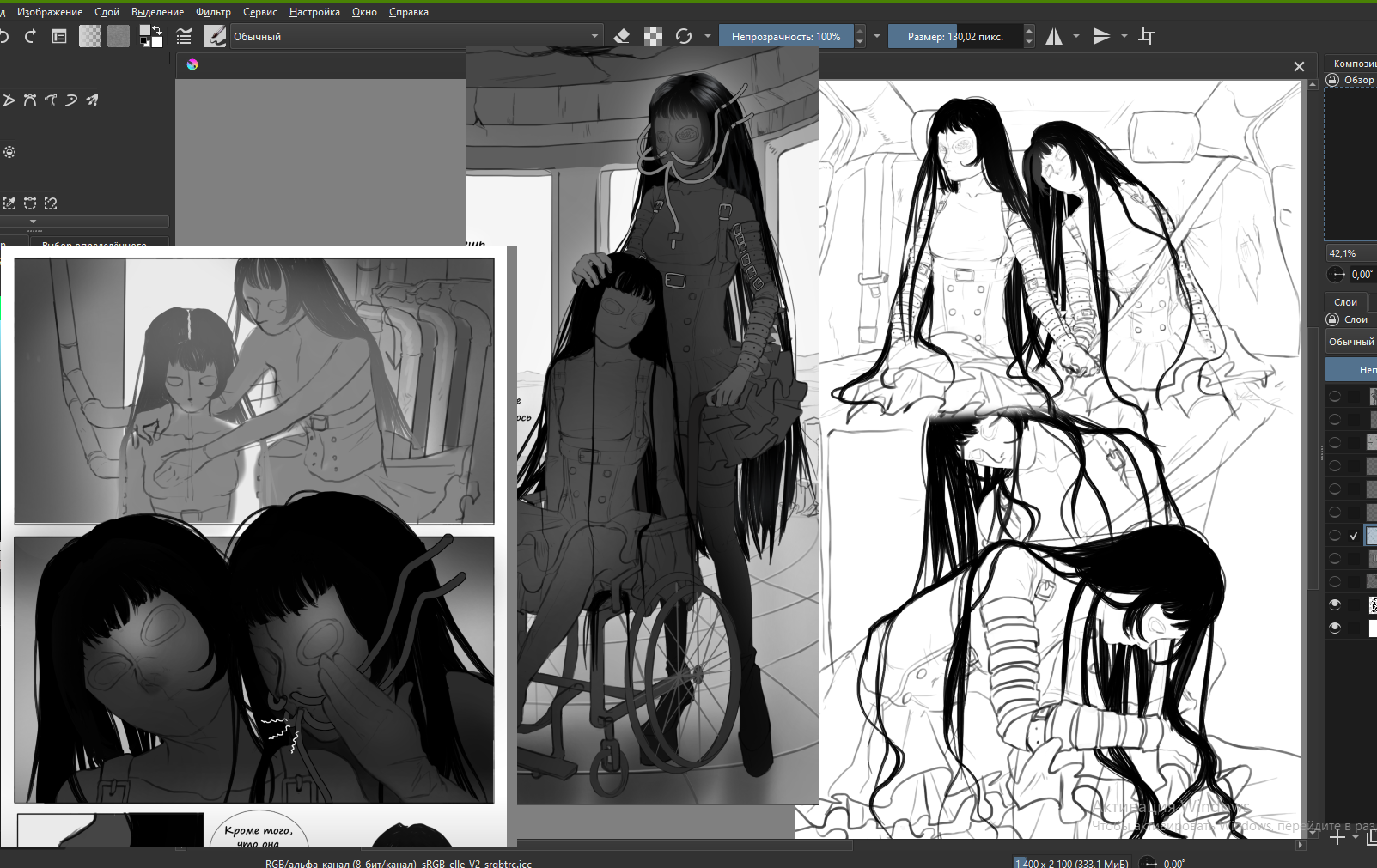
Task: Toggle eraser mode icon
Action: (622, 36)
